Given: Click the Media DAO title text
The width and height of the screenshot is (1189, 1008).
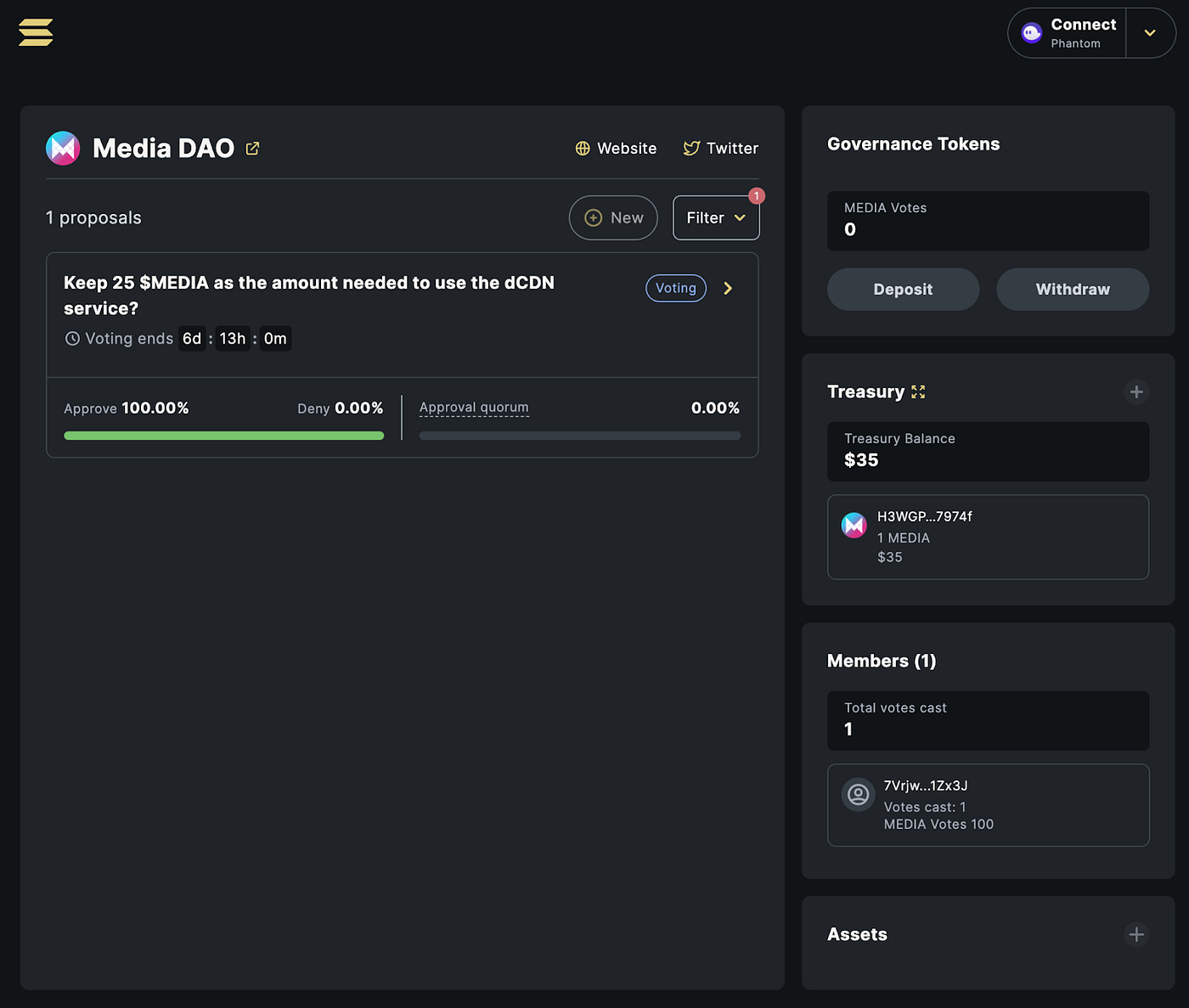Looking at the screenshot, I should pos(164,149).
